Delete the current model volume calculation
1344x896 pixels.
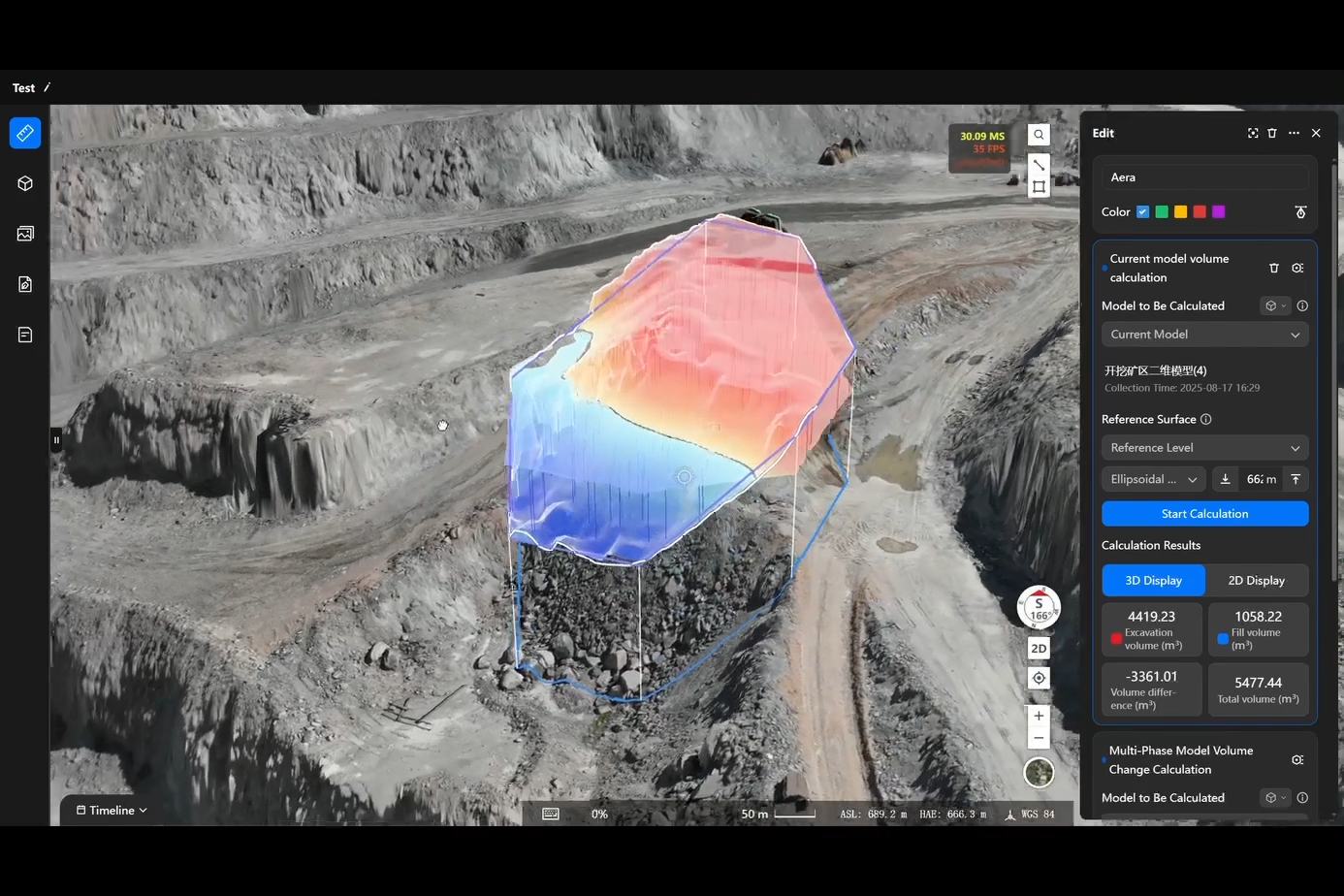[1274, 268]
